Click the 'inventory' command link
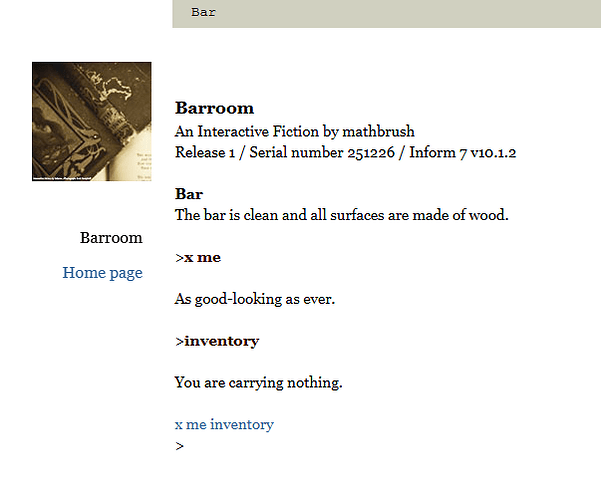The image size is (601, 500). [242, 424]
